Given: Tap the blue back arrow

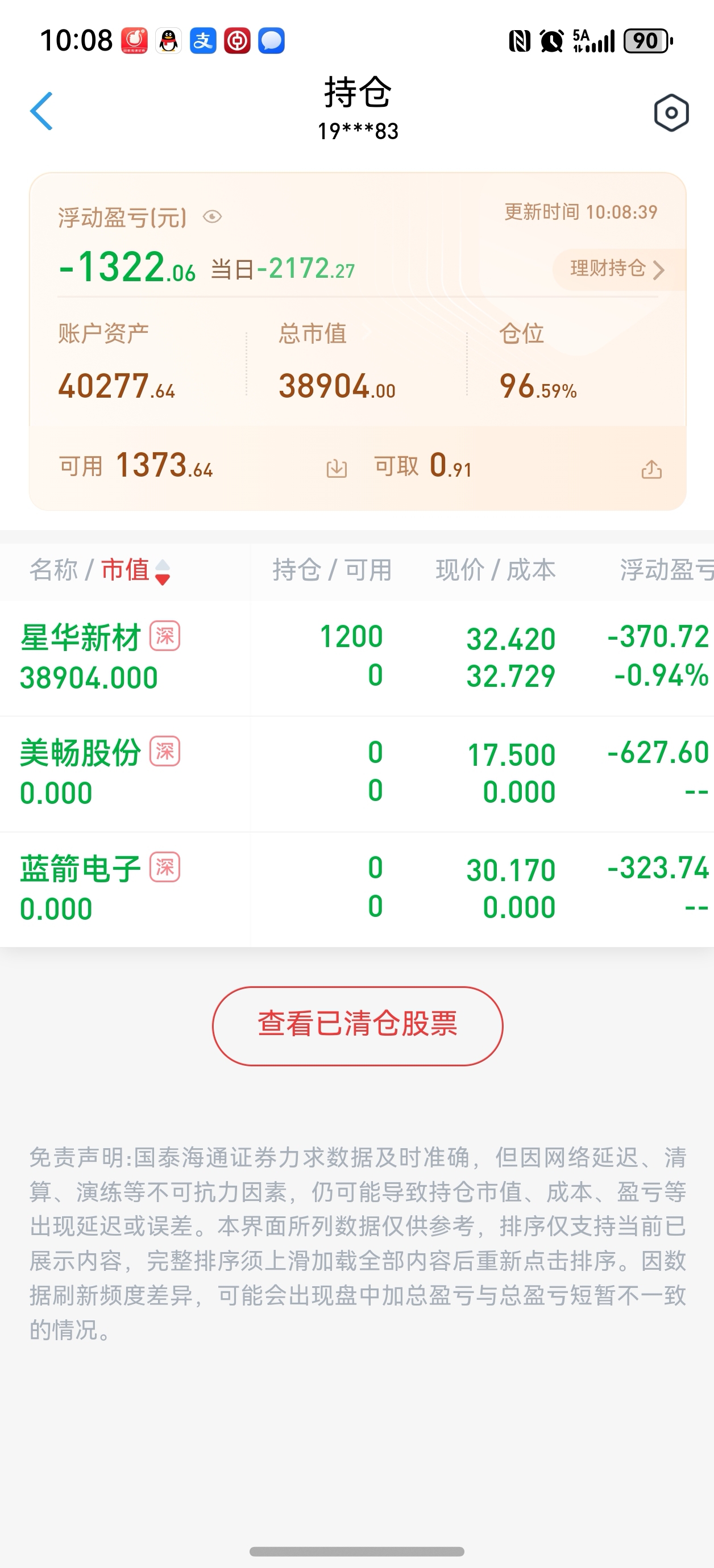Looking at the screenshot, I should click(41, 111).
